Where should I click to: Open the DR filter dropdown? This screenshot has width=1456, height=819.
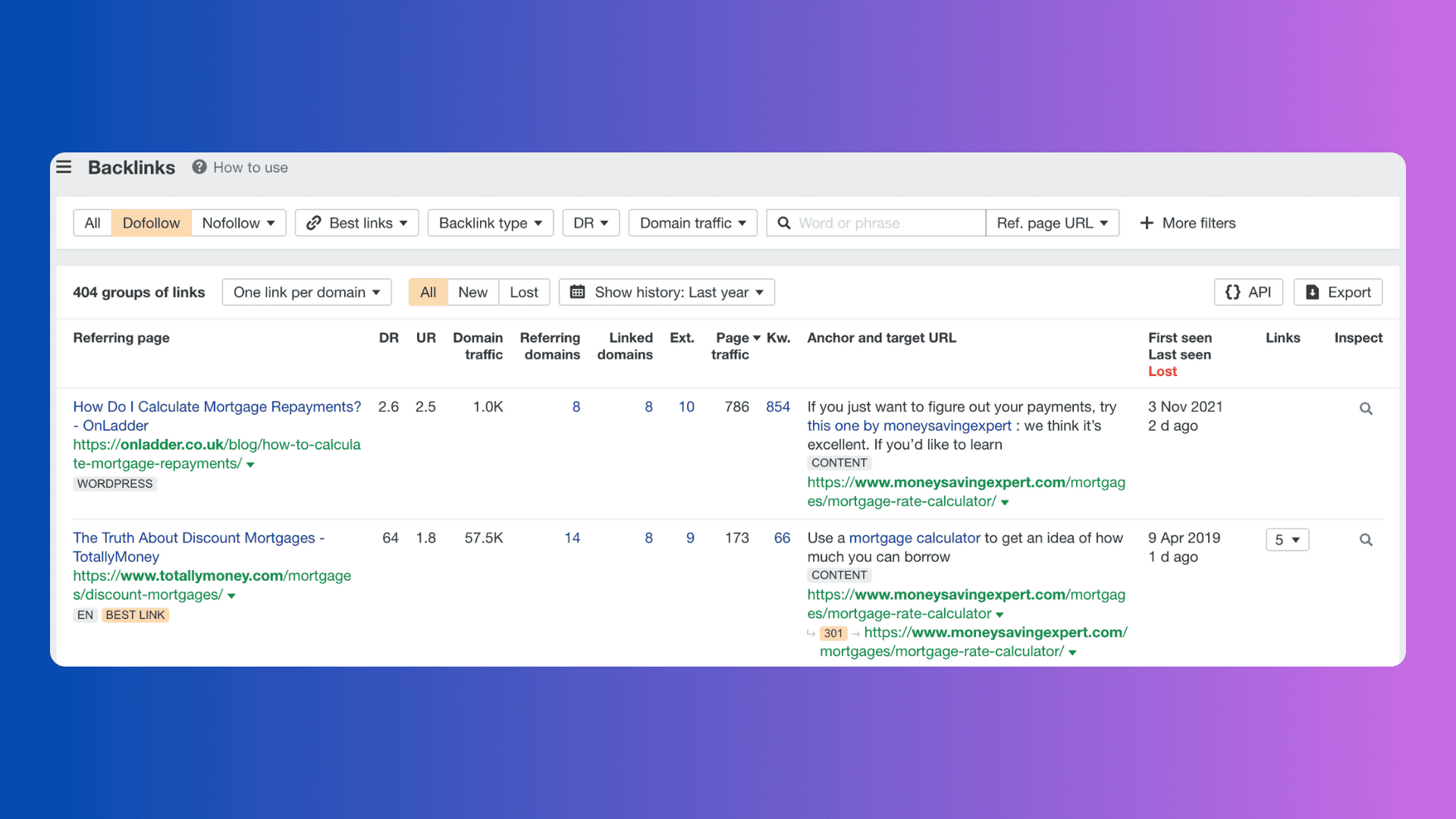click(591, 223)
